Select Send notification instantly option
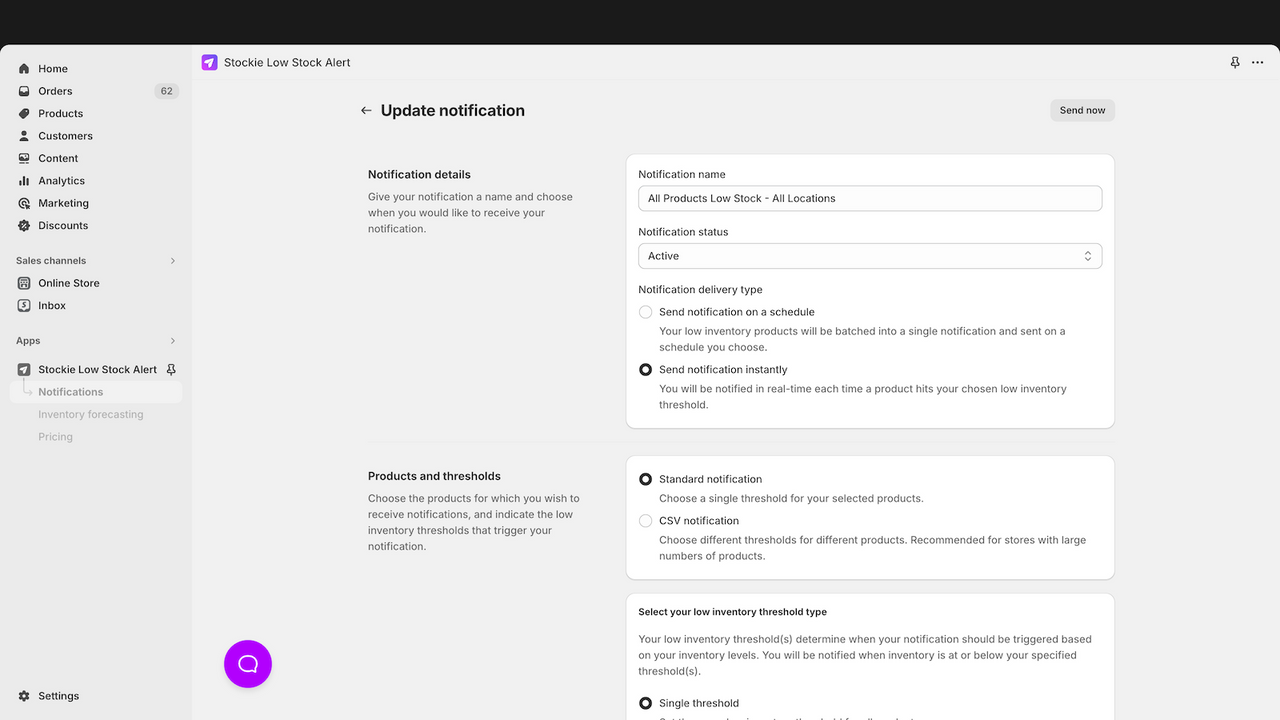The width and height of the screenshot is (1280, 720). (646, 370)
